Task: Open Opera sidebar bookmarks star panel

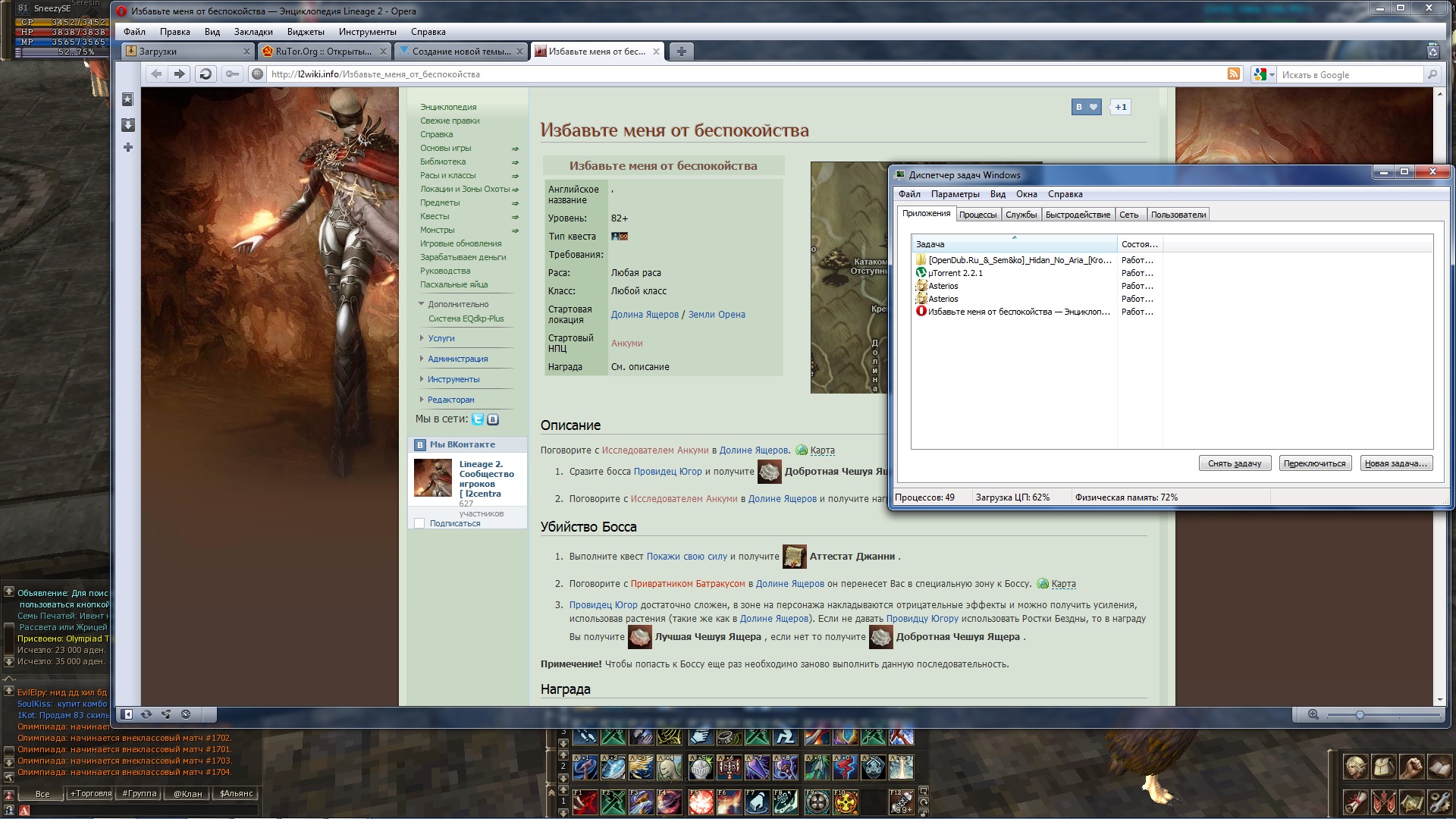Action: coord(128,99)
